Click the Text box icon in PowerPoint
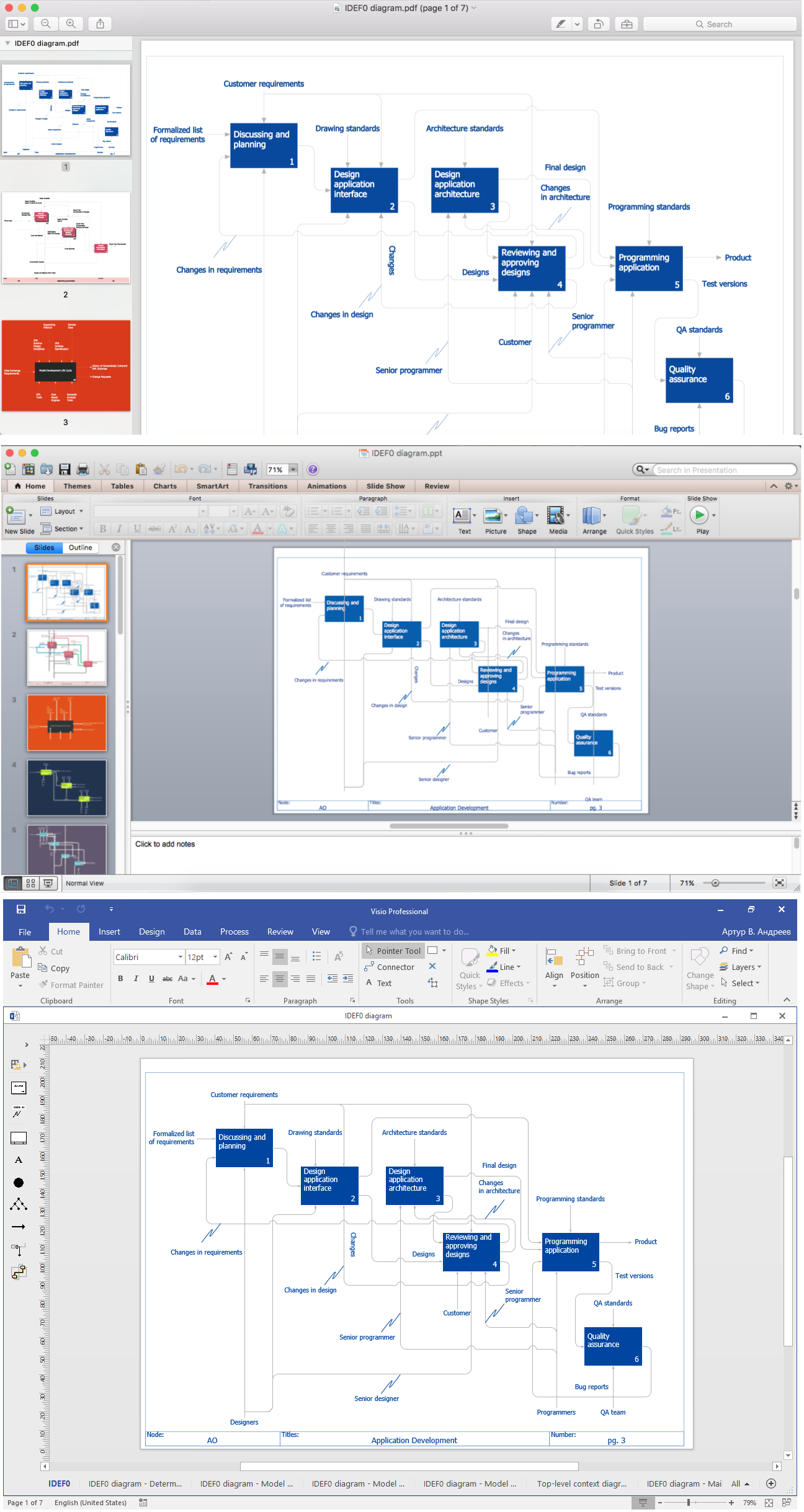This screenshot has width=804, height=1512. point(464,520)
